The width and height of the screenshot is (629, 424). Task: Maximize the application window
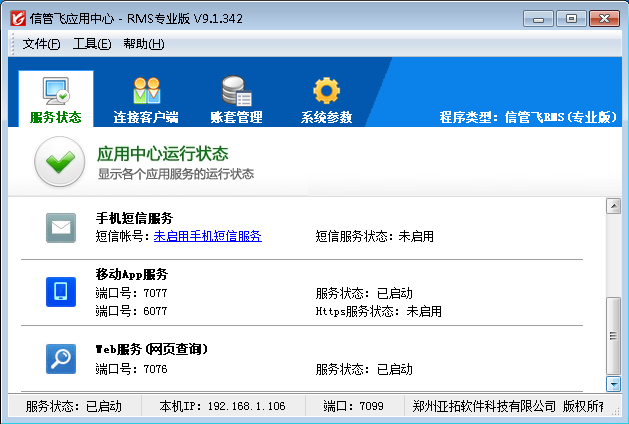pos(571,17)
